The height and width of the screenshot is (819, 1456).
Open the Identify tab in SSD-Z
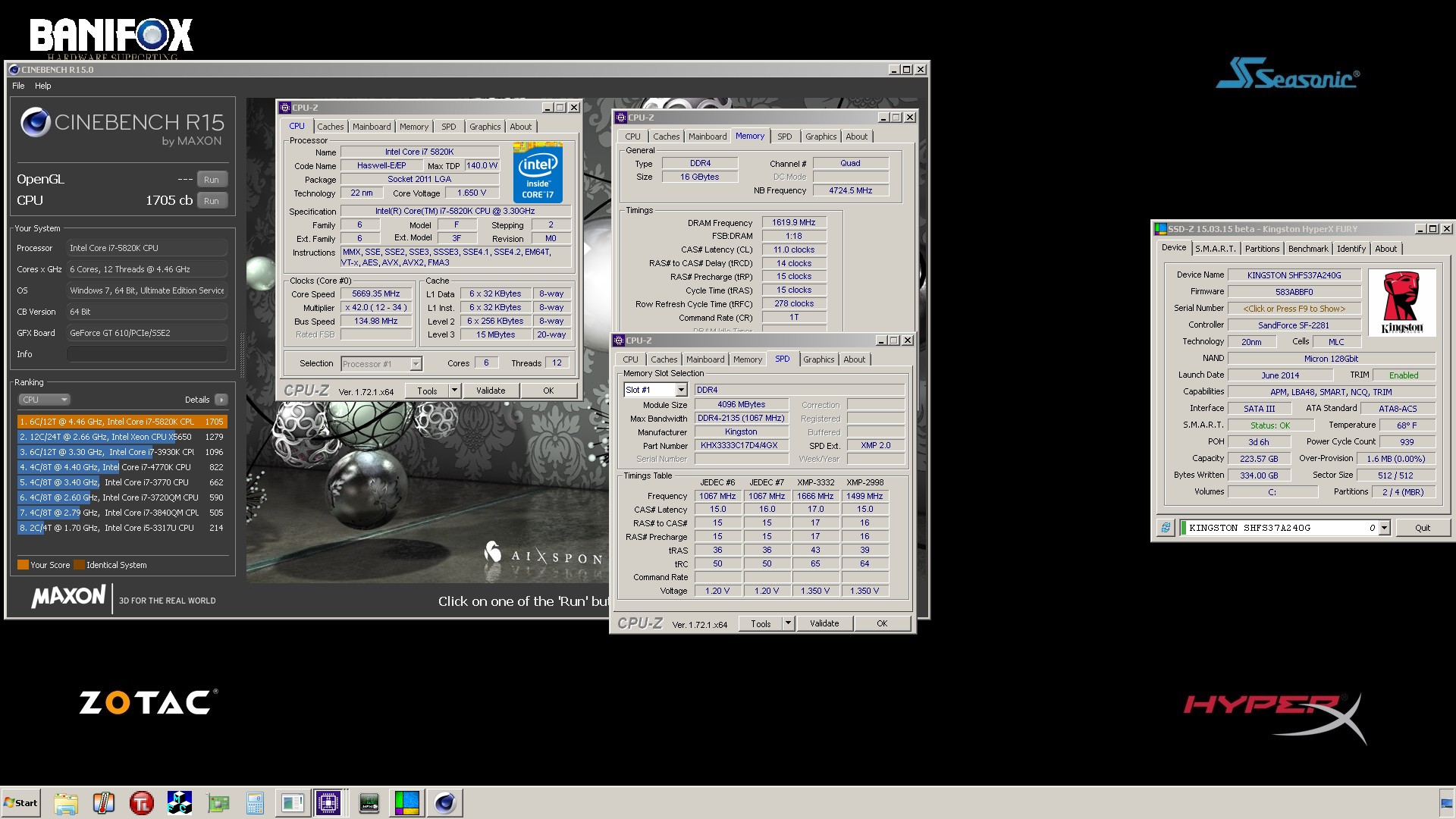pyautogui.click(x=1351, y=249)
